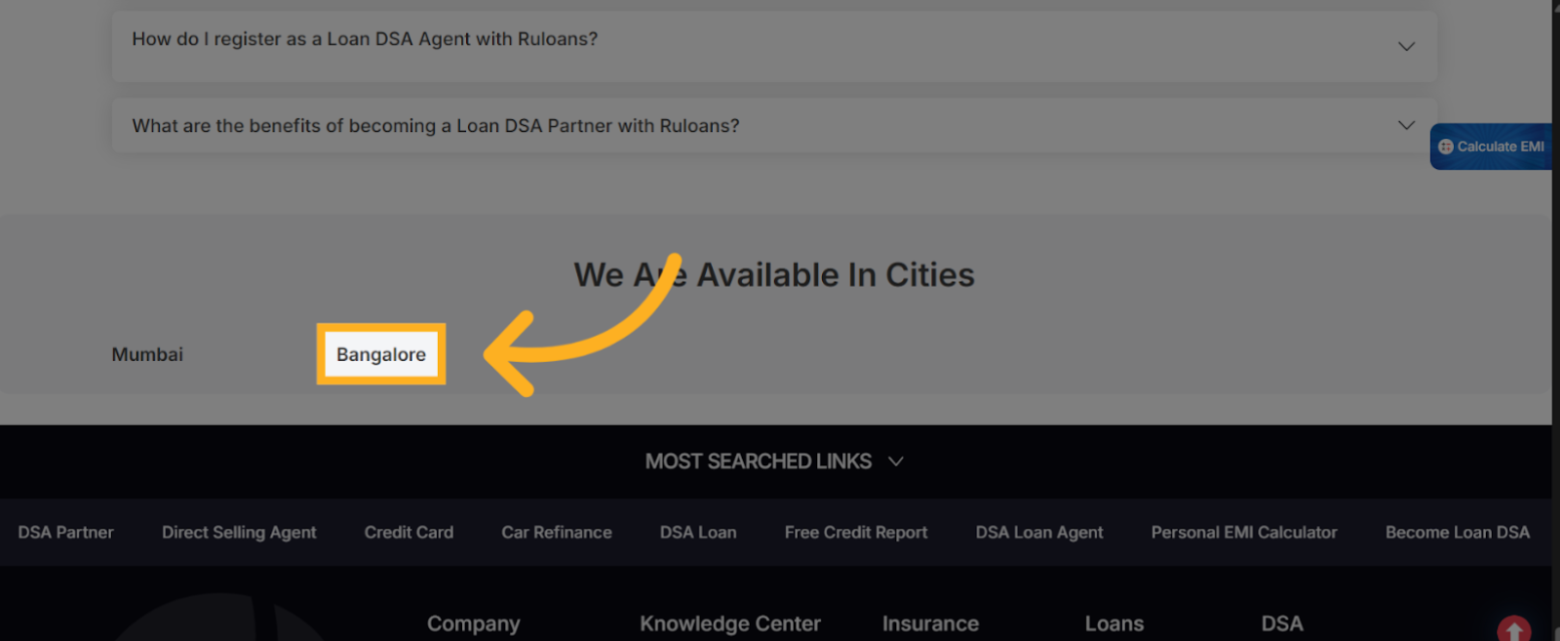Go to the Credit Card link
The width and height of the screenshot is (1560, 641).
click(x=408, y=532)
